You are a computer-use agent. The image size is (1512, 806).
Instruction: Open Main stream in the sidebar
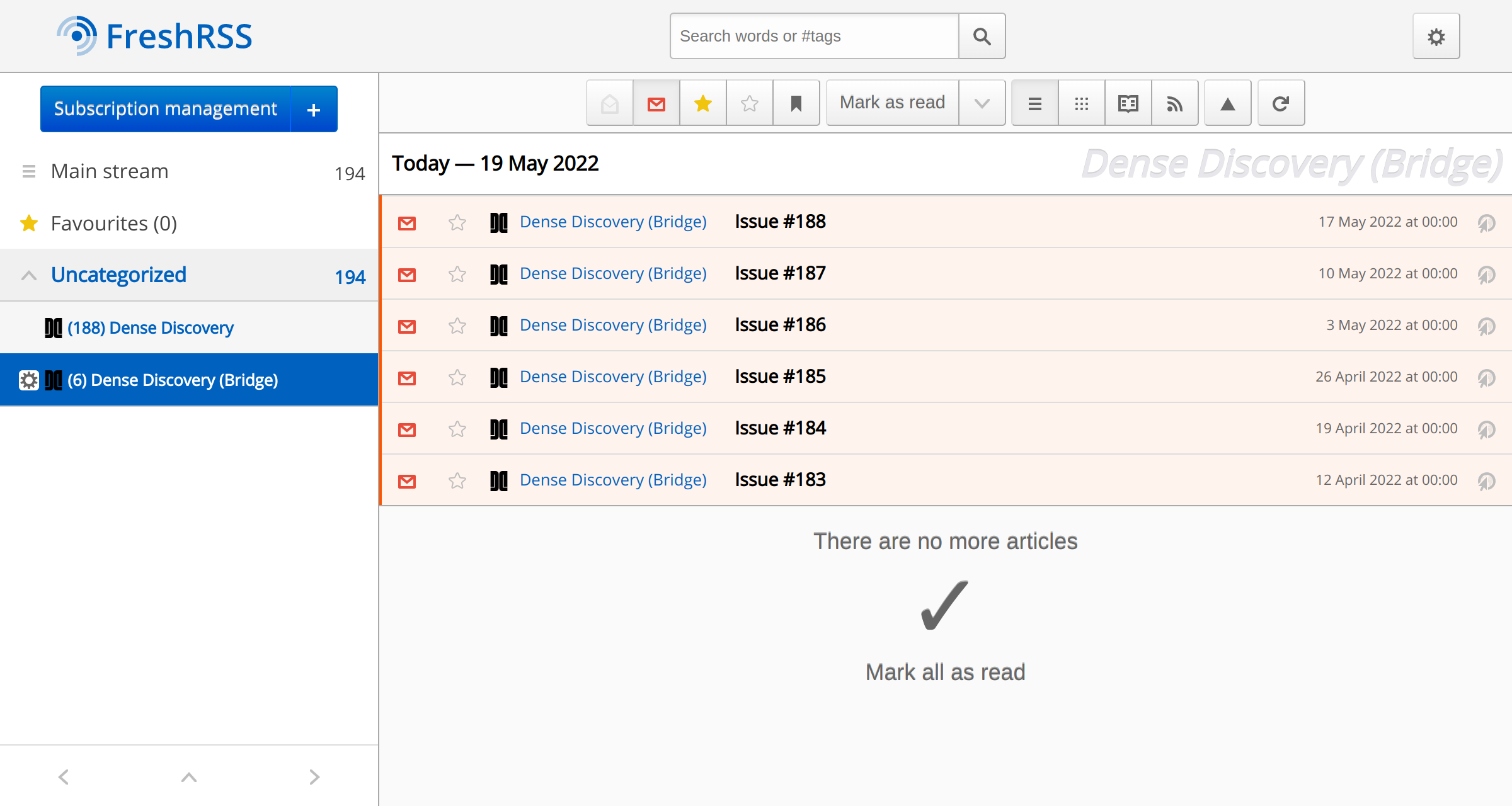110,171
